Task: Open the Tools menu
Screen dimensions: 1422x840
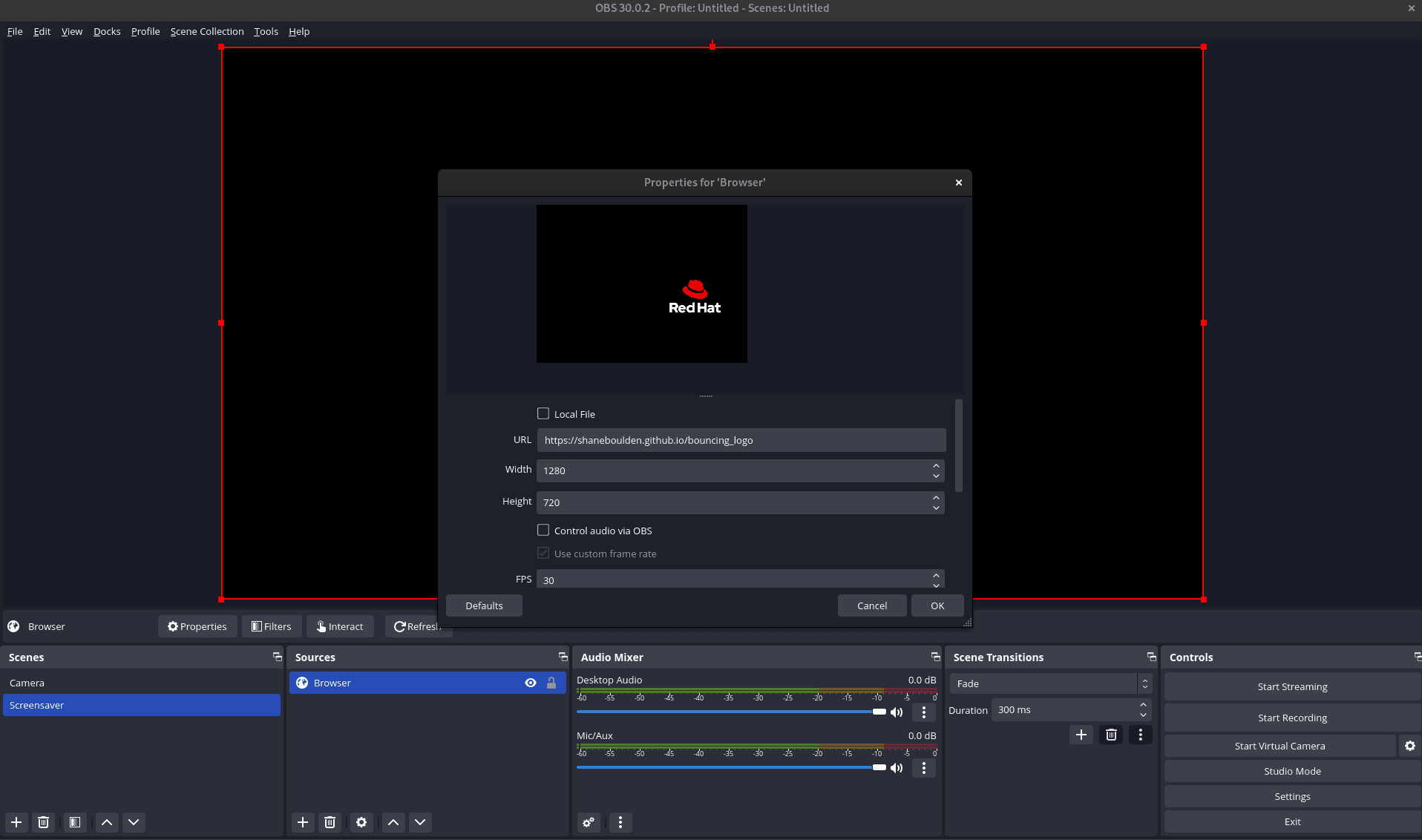Action: coord(266,31)
